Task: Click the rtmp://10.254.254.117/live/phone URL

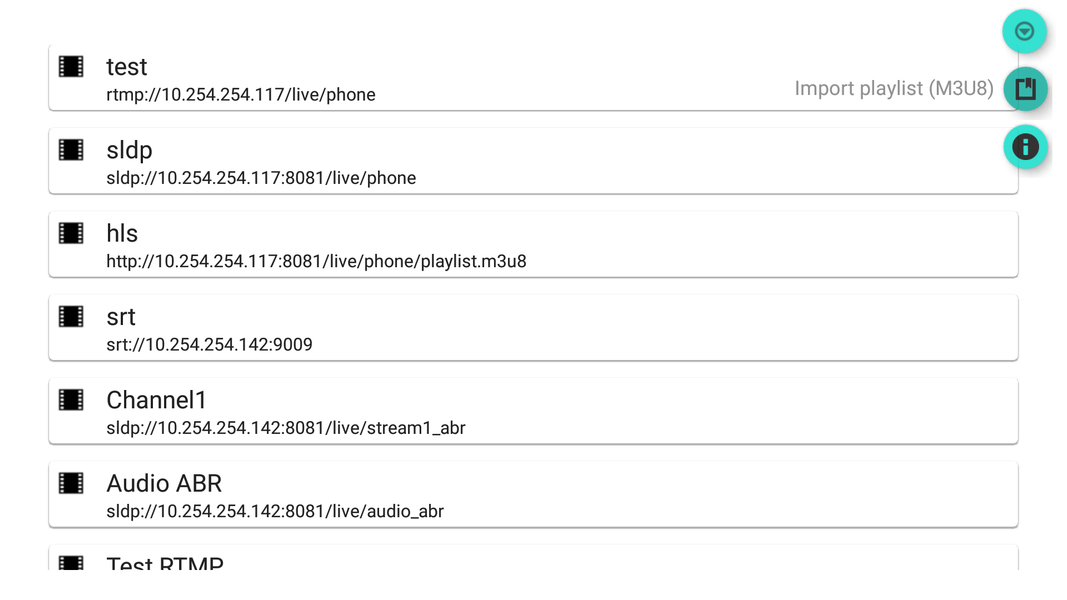Action: pyautogui.click(x=241, y=95)
